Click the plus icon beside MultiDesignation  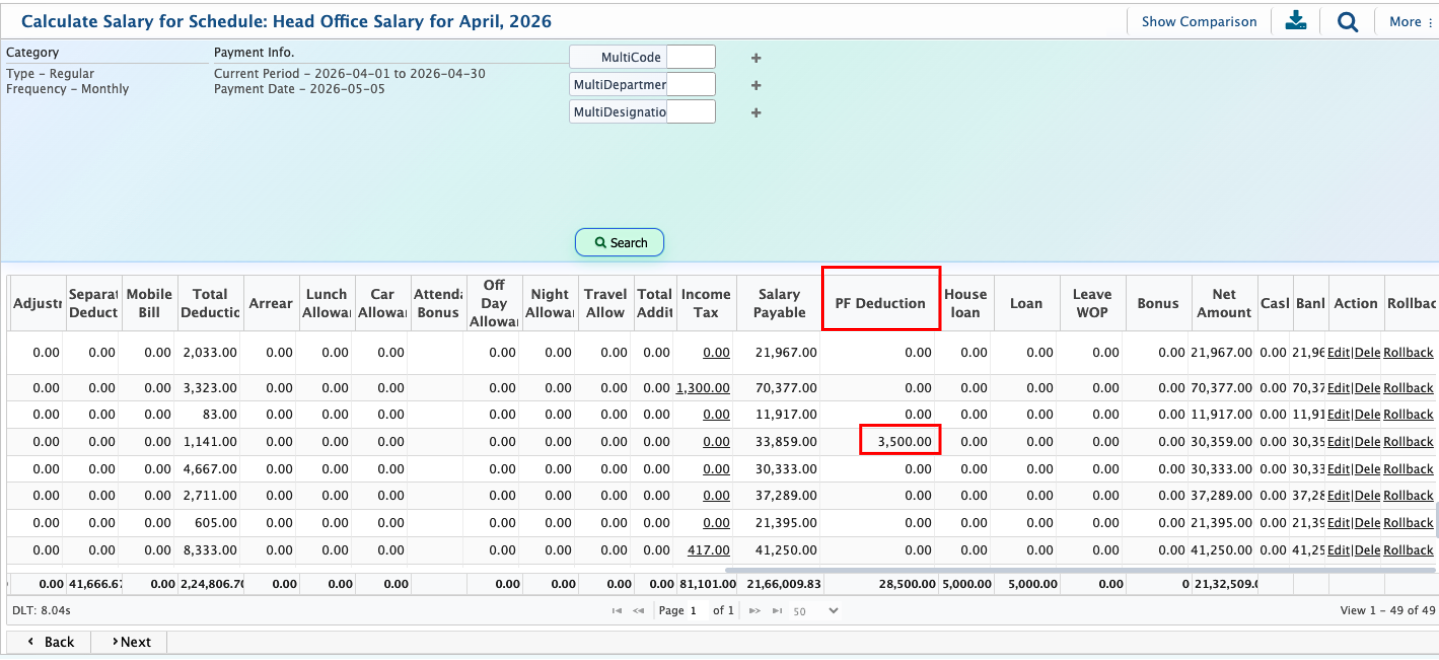pyautogui.click(x=756, y=112)
